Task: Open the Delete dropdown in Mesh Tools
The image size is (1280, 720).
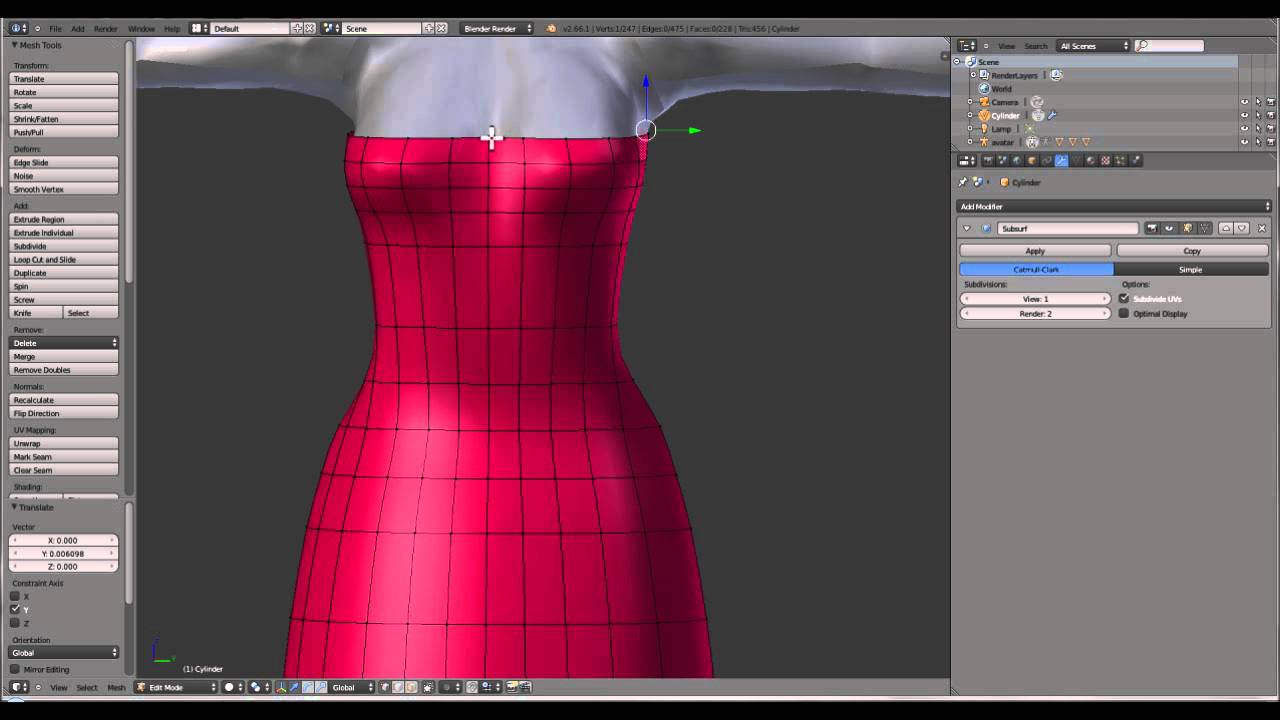Action: click(64, 343)
